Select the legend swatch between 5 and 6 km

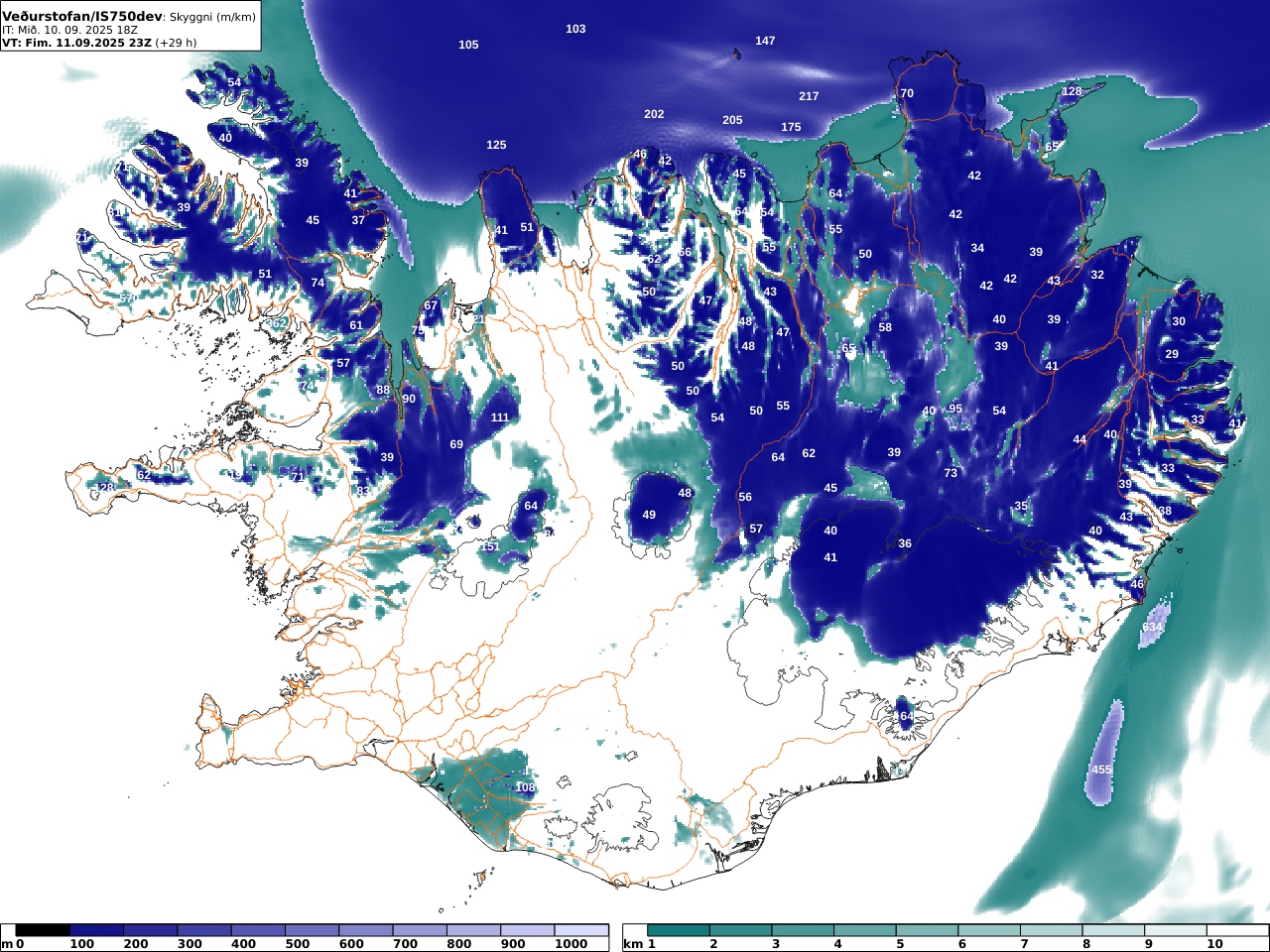pos(927,930)
